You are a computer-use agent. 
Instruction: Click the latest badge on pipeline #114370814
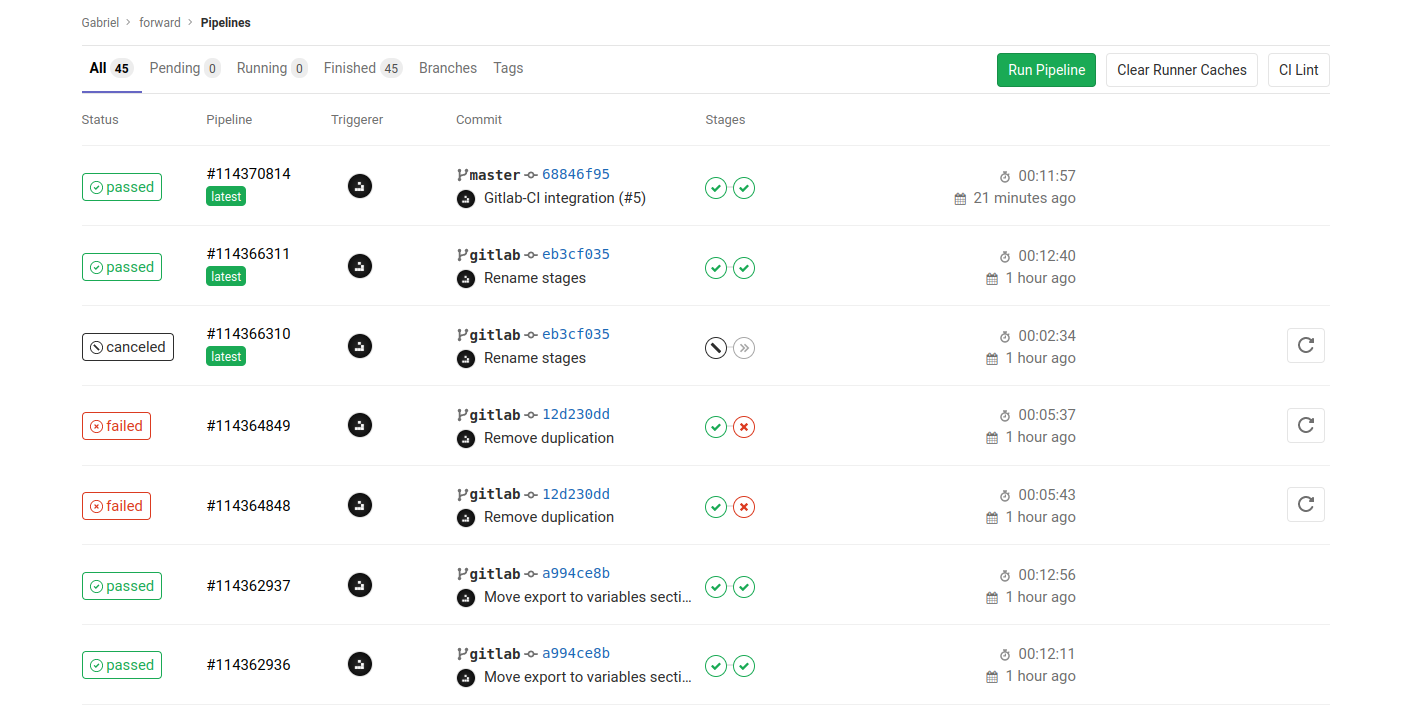(225, 196)
